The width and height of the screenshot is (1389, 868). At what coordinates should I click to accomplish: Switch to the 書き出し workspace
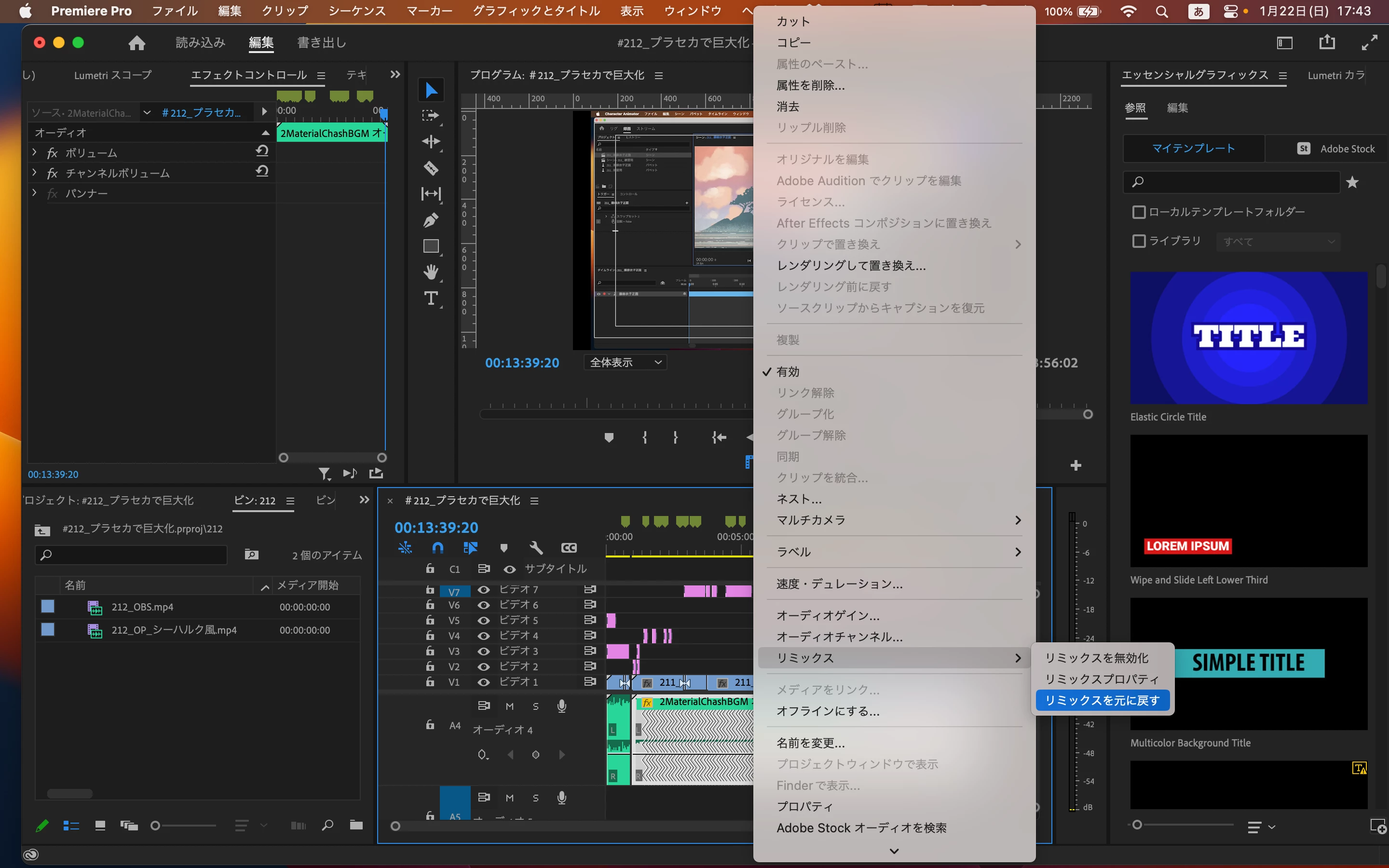coord(321,42)
